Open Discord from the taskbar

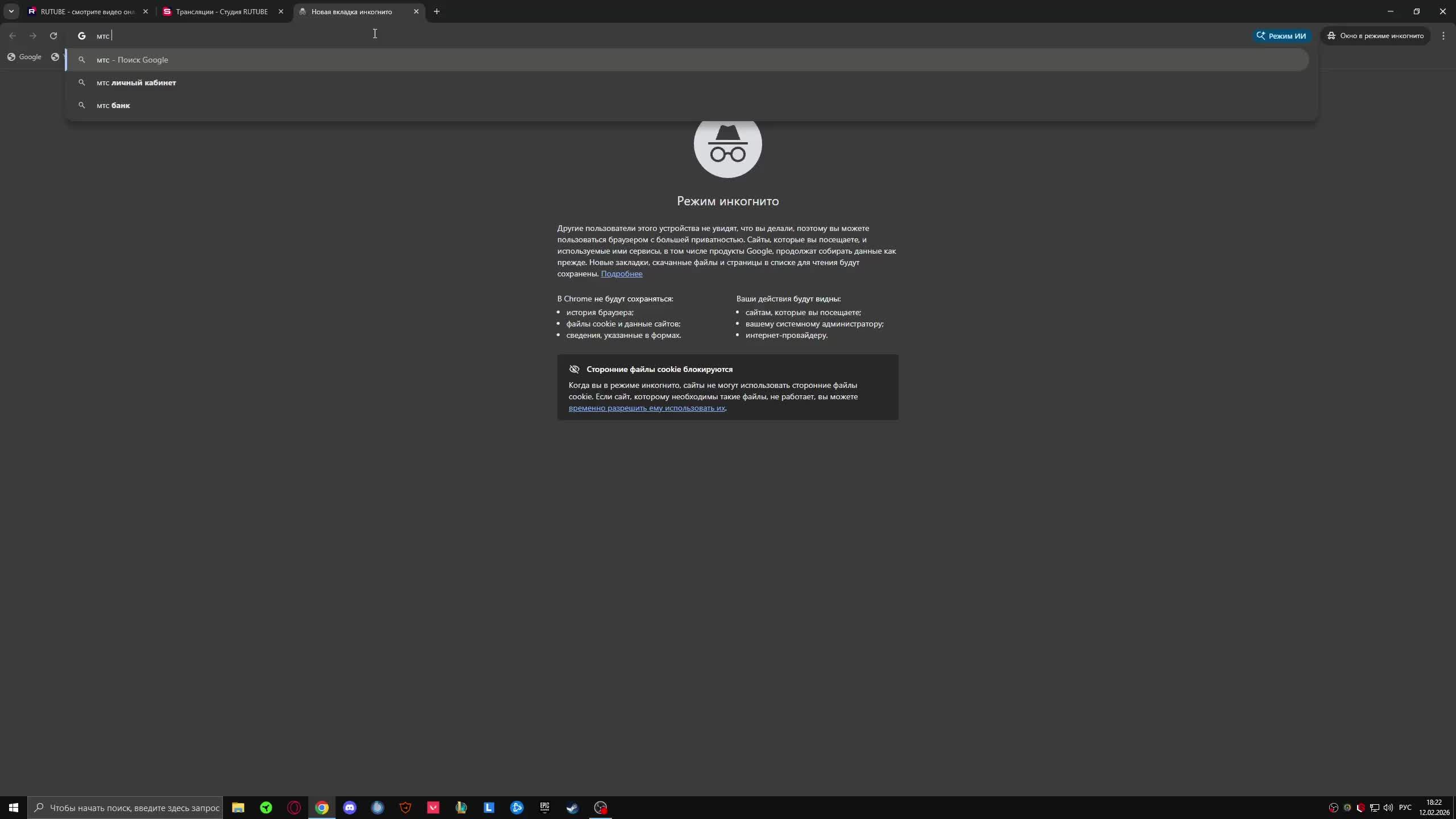click(x=350, y=808)
